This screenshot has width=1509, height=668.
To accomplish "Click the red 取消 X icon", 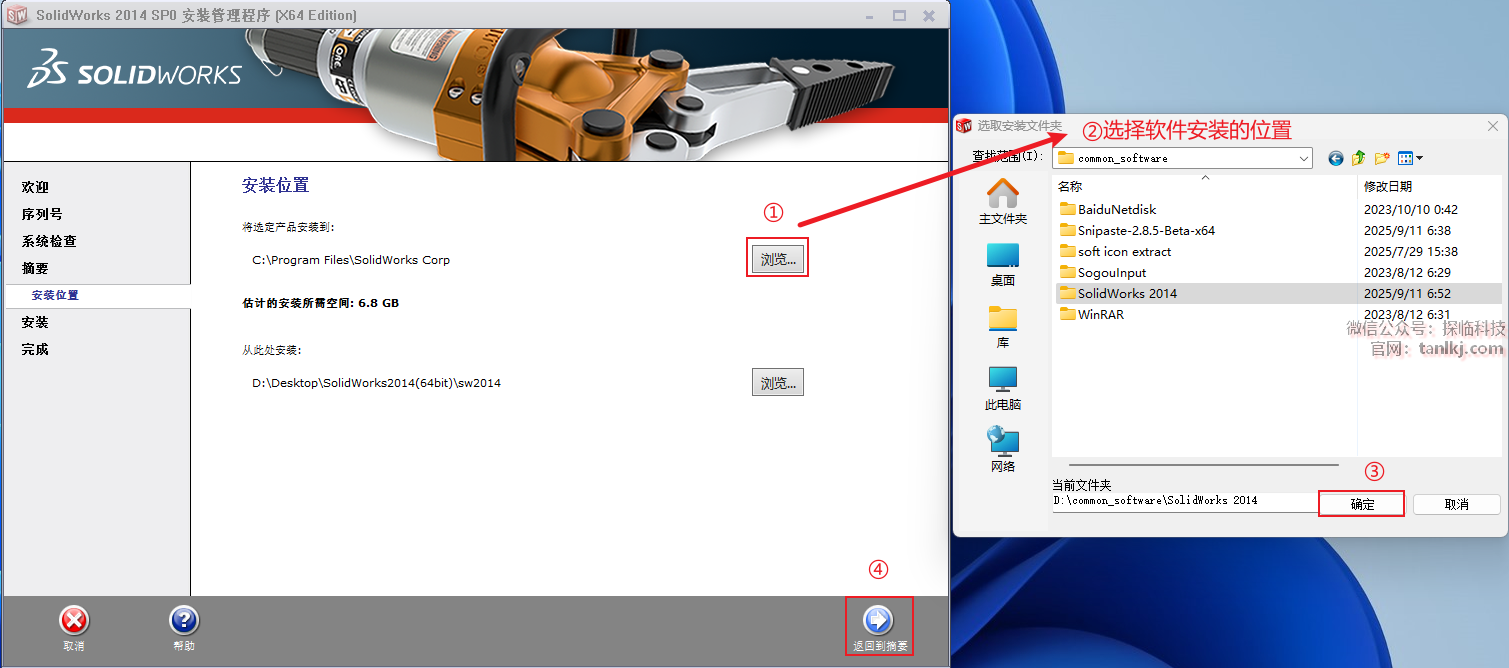I will click(74, 620).
